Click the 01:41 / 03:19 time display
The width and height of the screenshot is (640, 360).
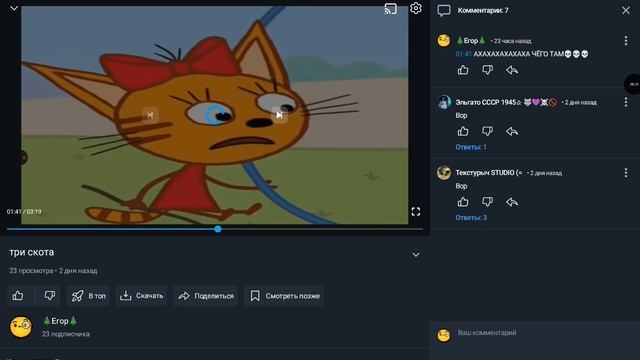coord(24,211)
